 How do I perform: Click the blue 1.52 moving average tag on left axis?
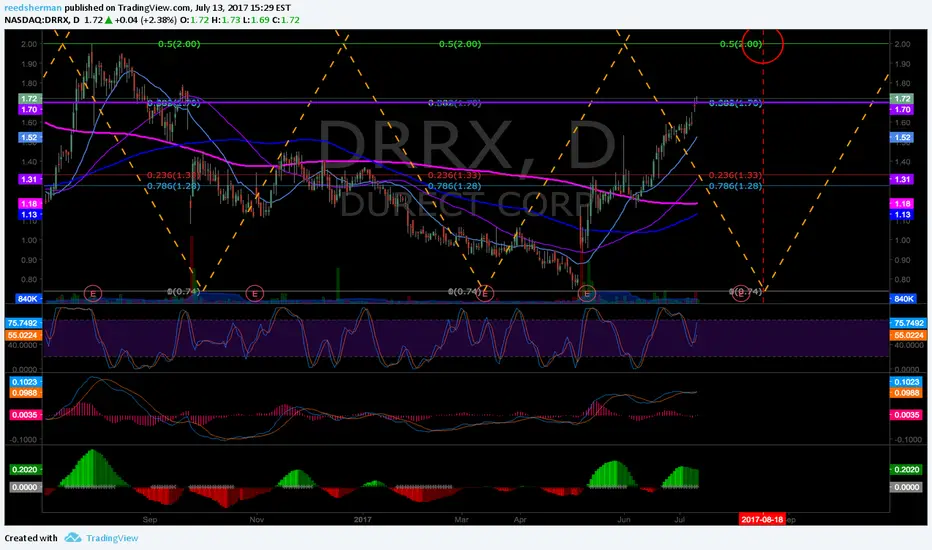point(29,137)
